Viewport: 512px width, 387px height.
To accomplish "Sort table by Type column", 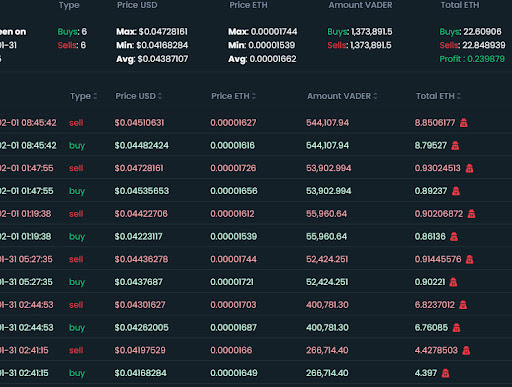I will click(x=84, y=96).
